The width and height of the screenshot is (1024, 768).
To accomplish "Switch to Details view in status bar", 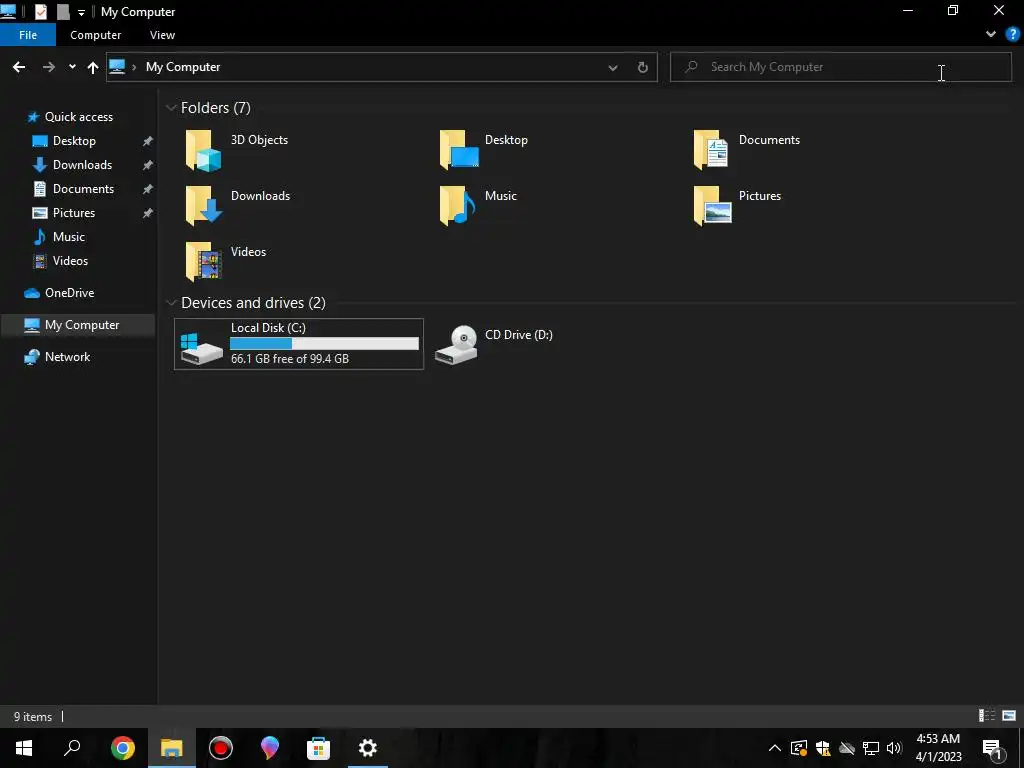I will tap(987, 716).
